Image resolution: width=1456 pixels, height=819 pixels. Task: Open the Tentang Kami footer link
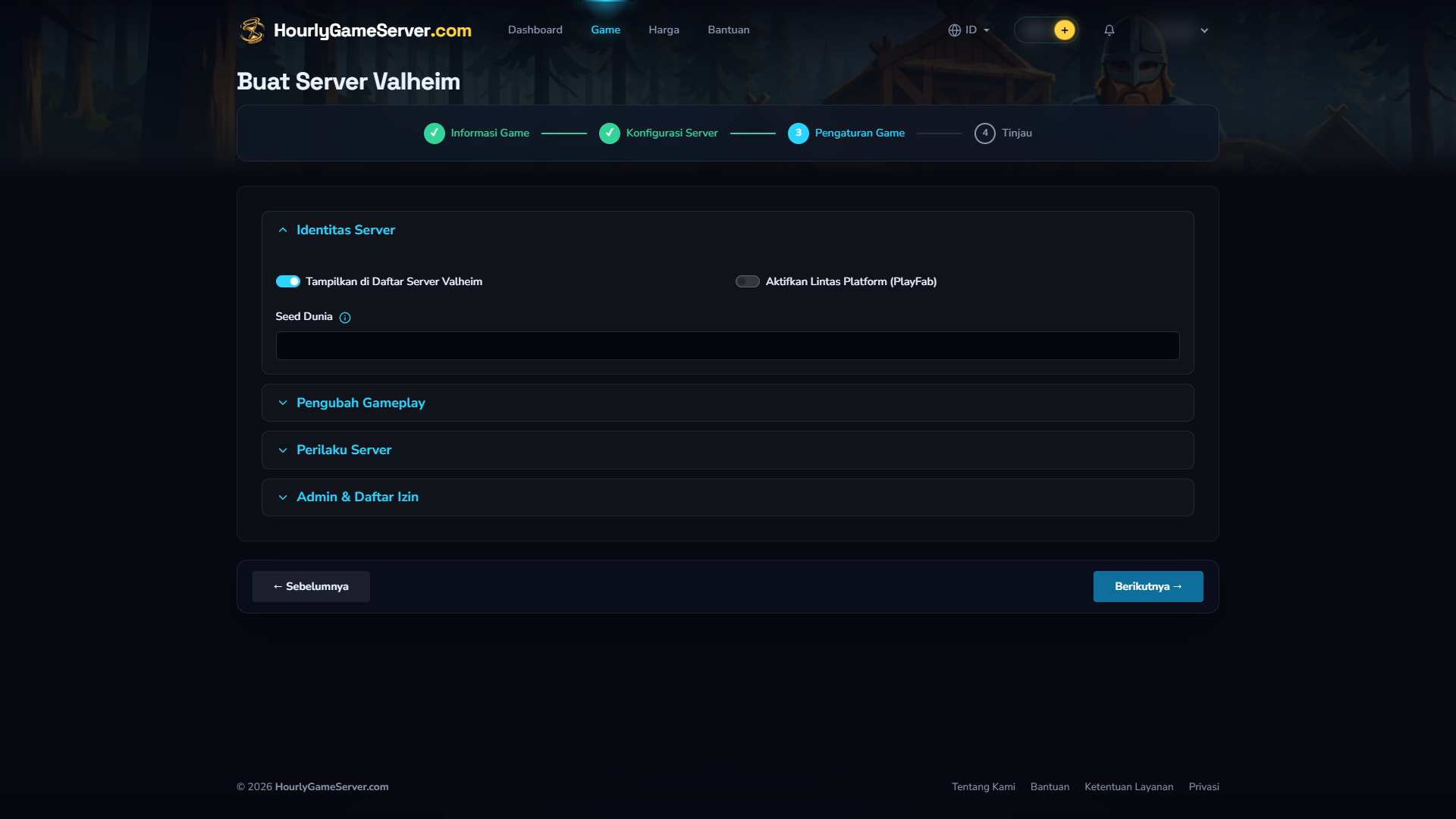[984, 786]
